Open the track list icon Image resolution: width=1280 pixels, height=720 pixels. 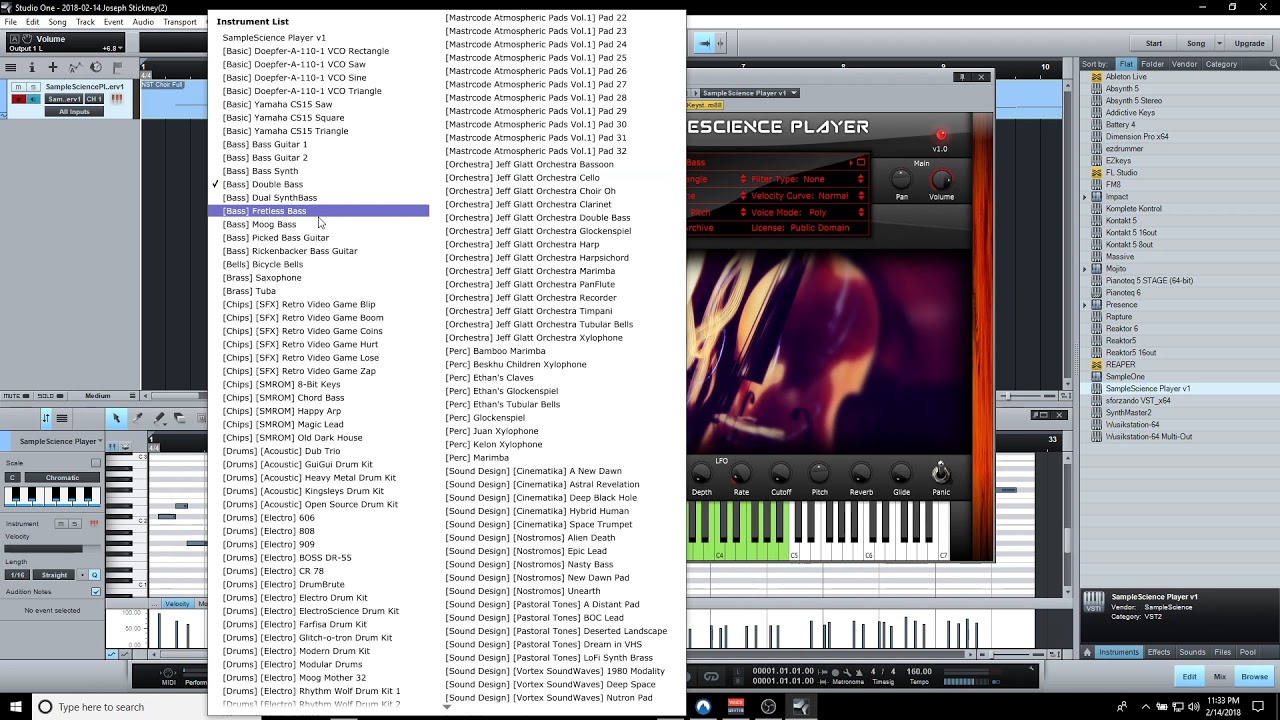tap(11, 67)
